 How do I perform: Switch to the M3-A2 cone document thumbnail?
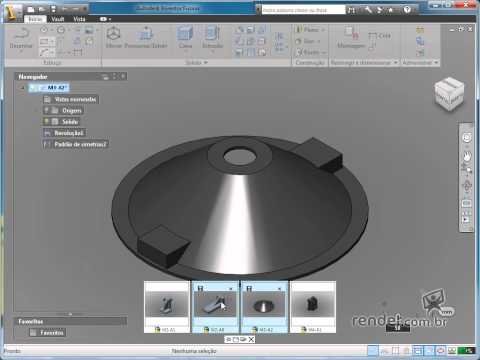point(264,307)
